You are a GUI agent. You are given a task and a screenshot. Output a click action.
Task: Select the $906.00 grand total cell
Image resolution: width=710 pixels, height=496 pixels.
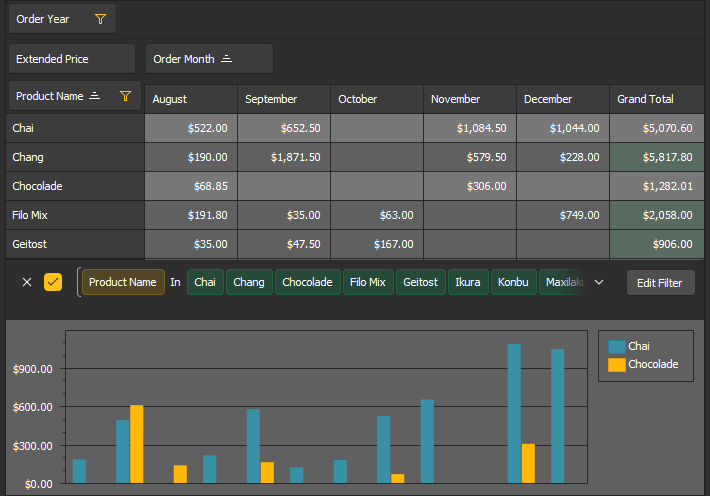click(657, 244)
